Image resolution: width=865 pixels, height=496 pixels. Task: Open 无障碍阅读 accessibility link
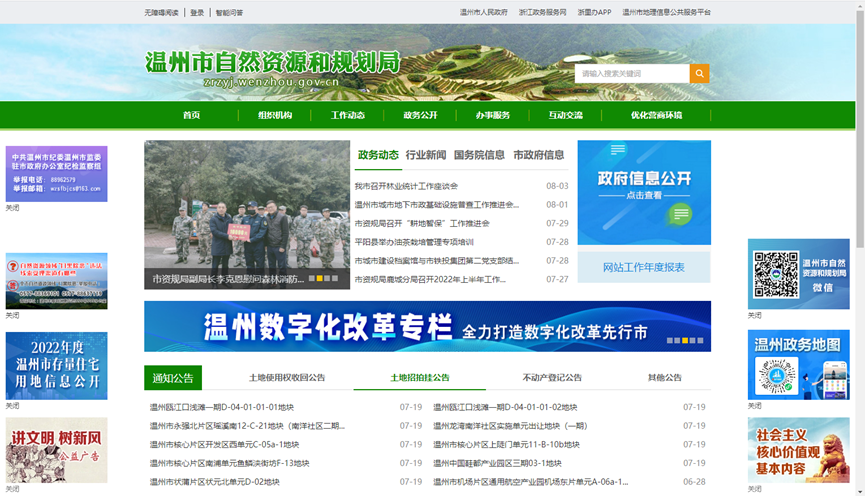[161, 12]
